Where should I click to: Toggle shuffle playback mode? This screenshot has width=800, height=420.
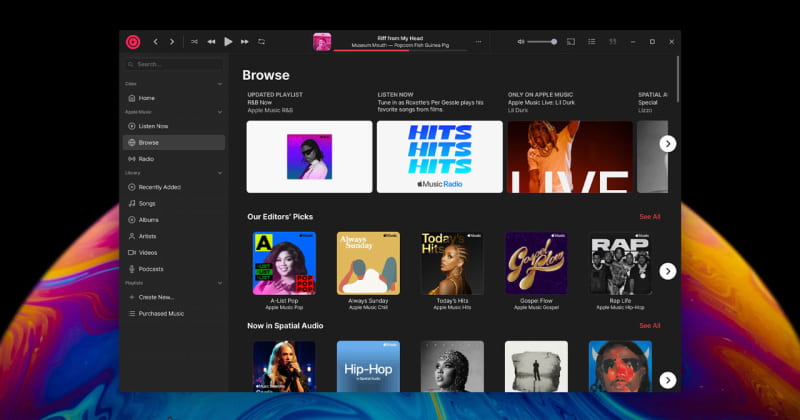[x=194, y=42]
